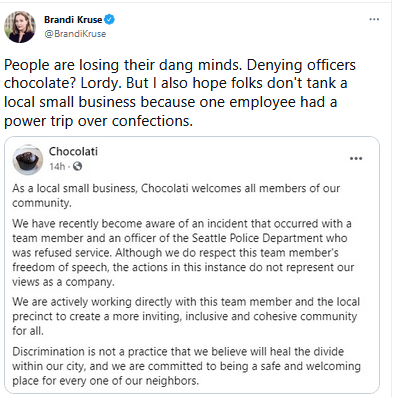Click the Brandi Kruse display name
This screenshot has height=397, width=393.
coord(73,20)
